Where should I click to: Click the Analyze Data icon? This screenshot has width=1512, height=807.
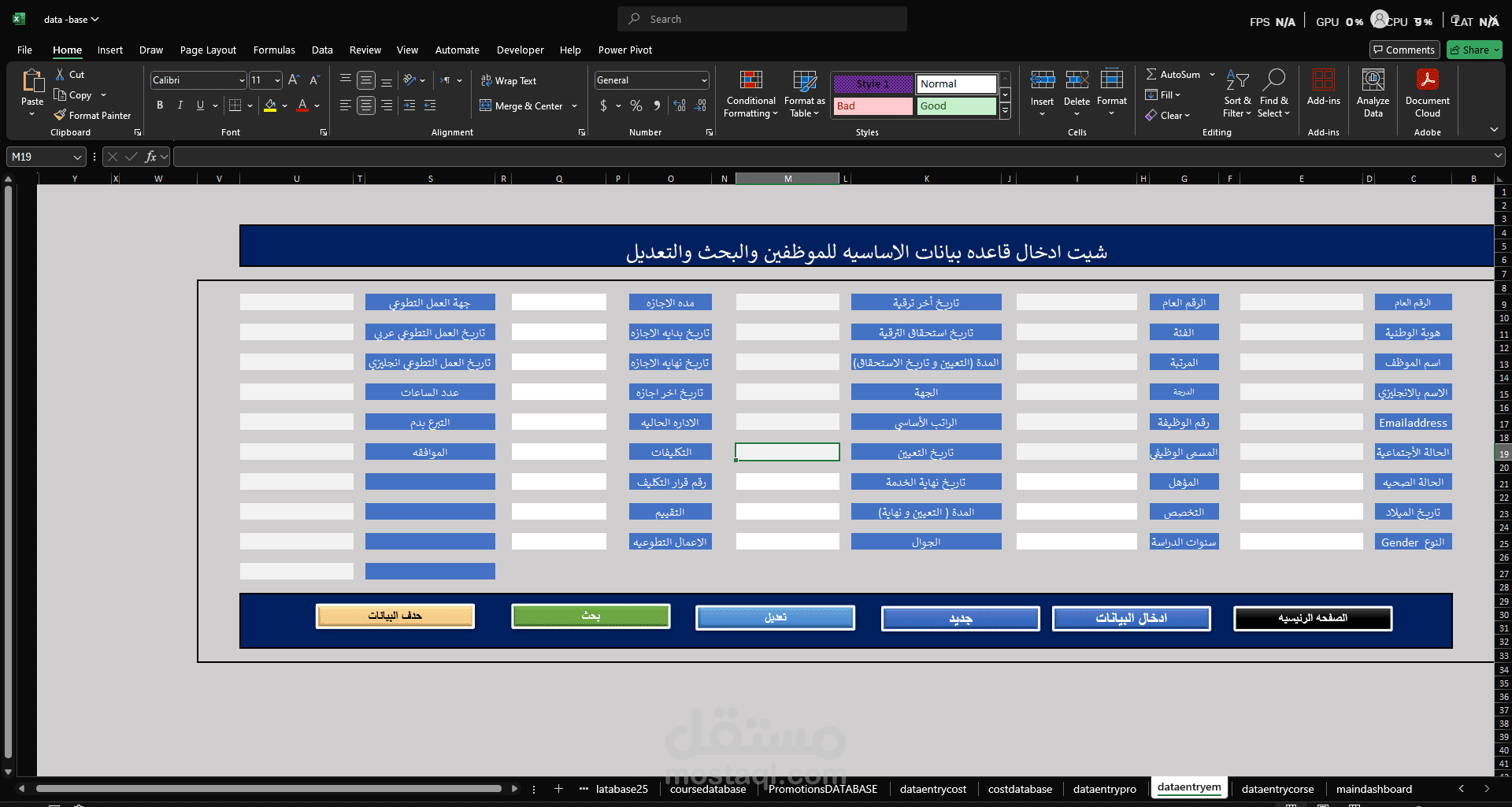[x=1373, y=80]
